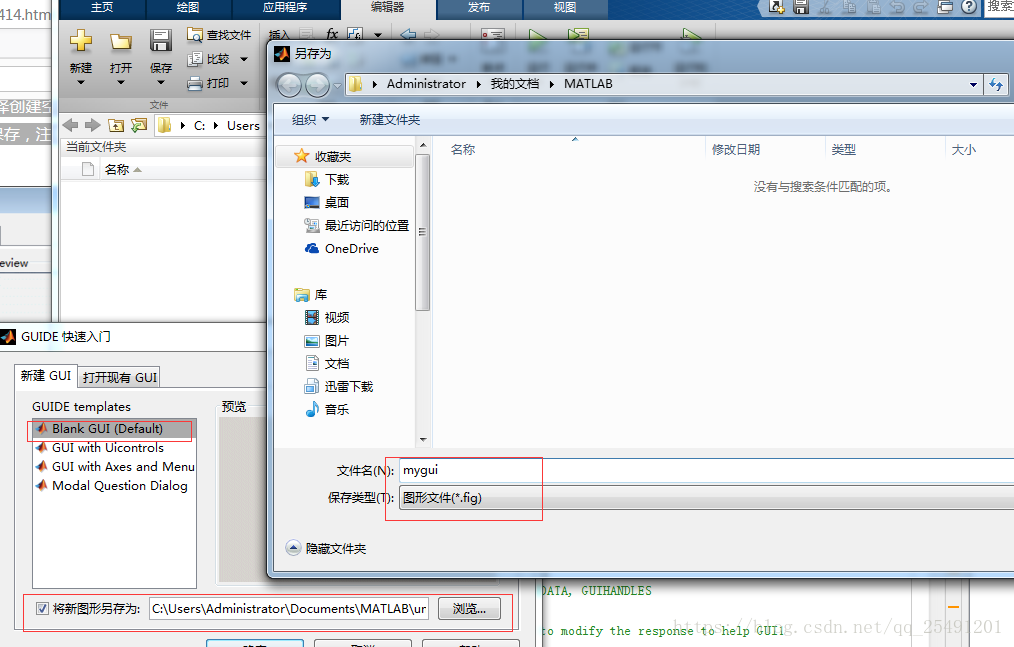The height and width of the screenshot is (647, 1014).
Task: Open file with the 打开 folder icon
Action: 120,41
